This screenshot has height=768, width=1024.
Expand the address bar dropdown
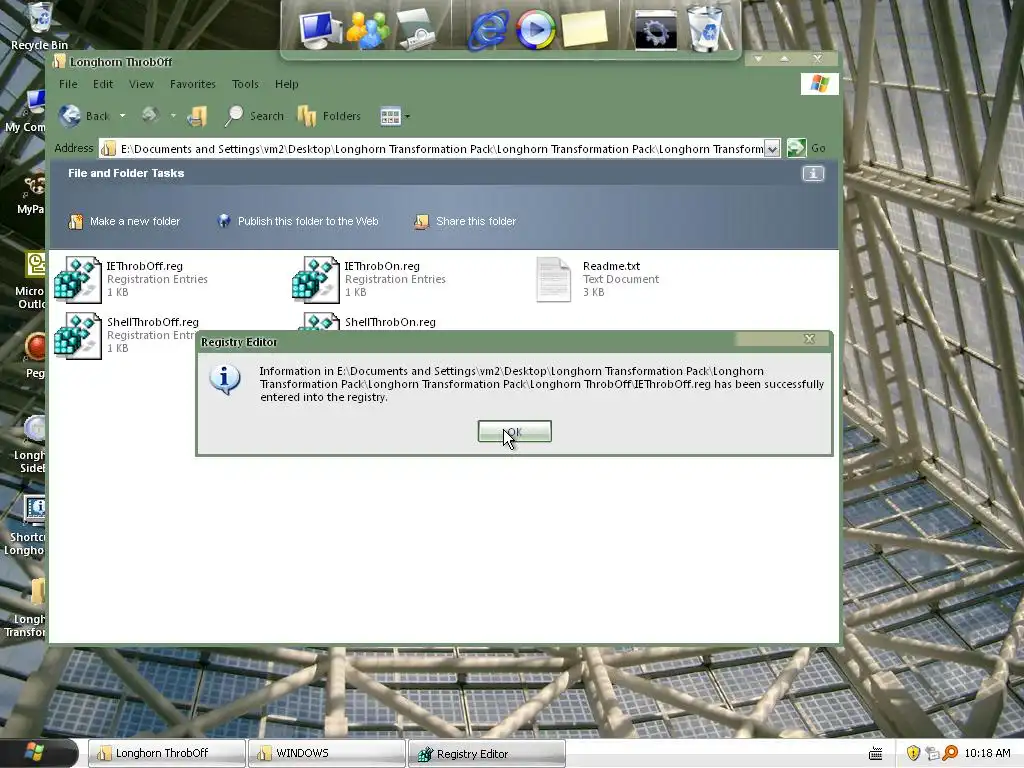pos(772,149)
